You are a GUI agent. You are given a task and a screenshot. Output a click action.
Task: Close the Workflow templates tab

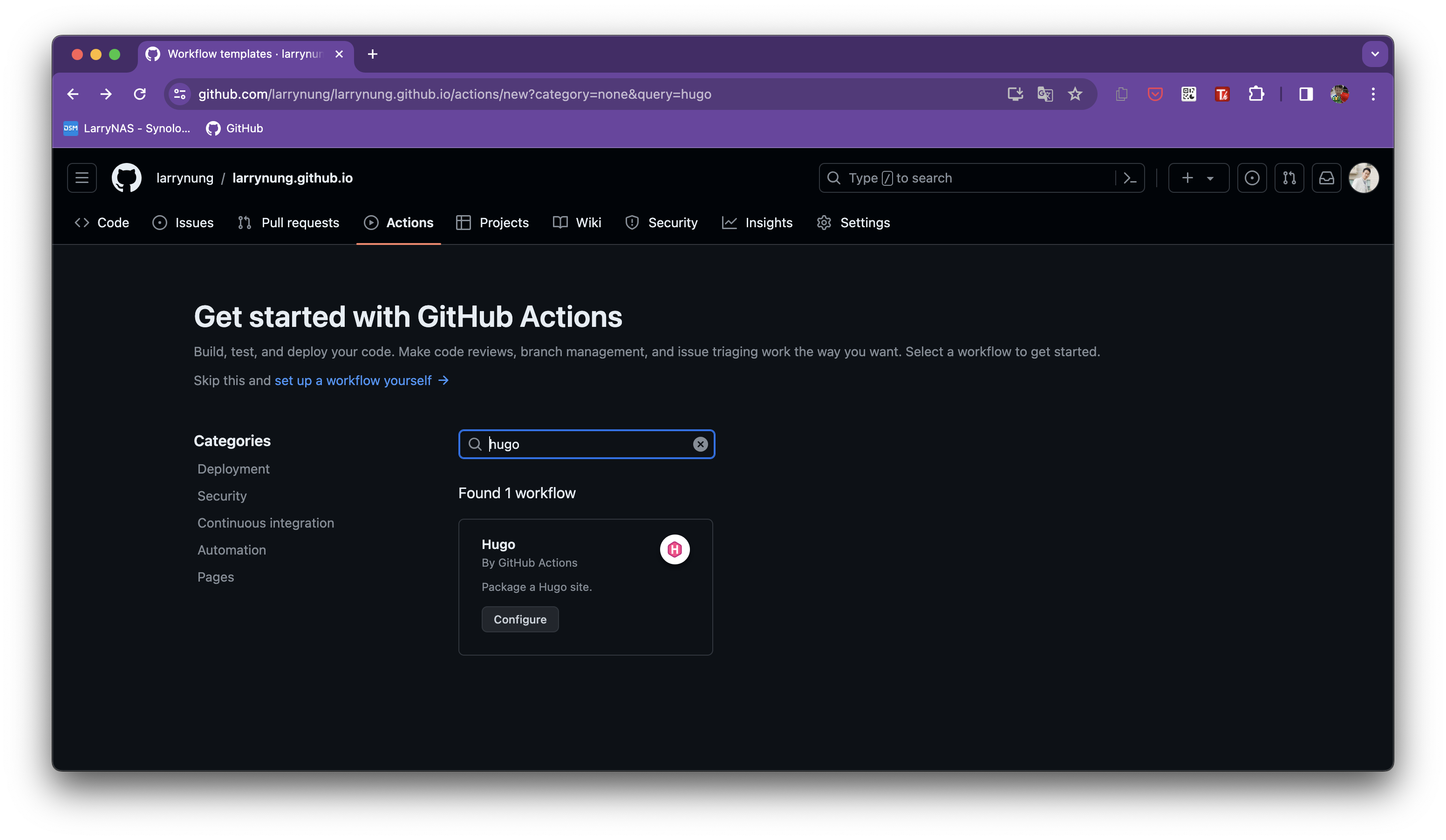coord(339,54)
